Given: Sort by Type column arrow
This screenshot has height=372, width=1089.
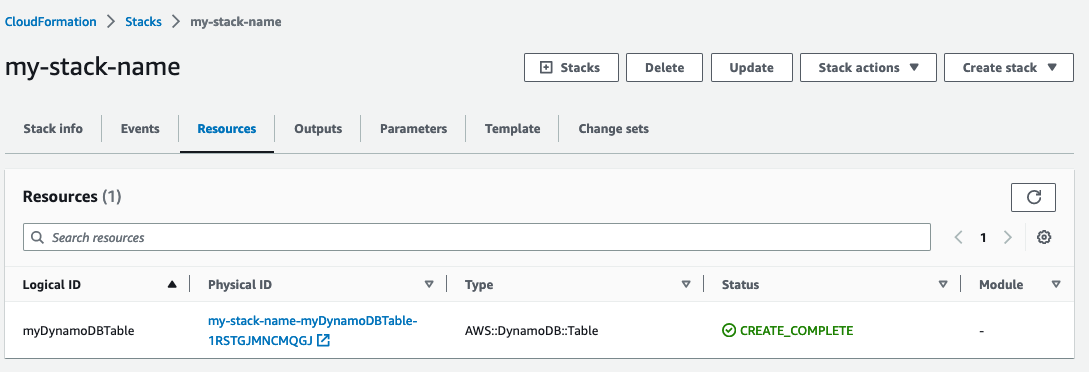Looking at the screenshot, I should 686,285.
